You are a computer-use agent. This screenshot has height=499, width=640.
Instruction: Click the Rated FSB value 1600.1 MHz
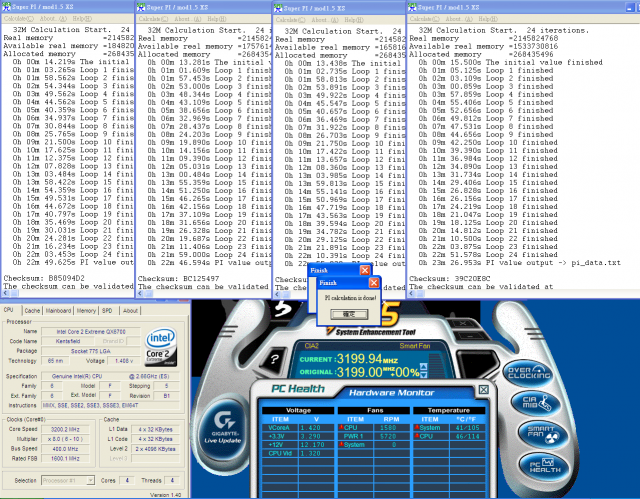(65, 458)
